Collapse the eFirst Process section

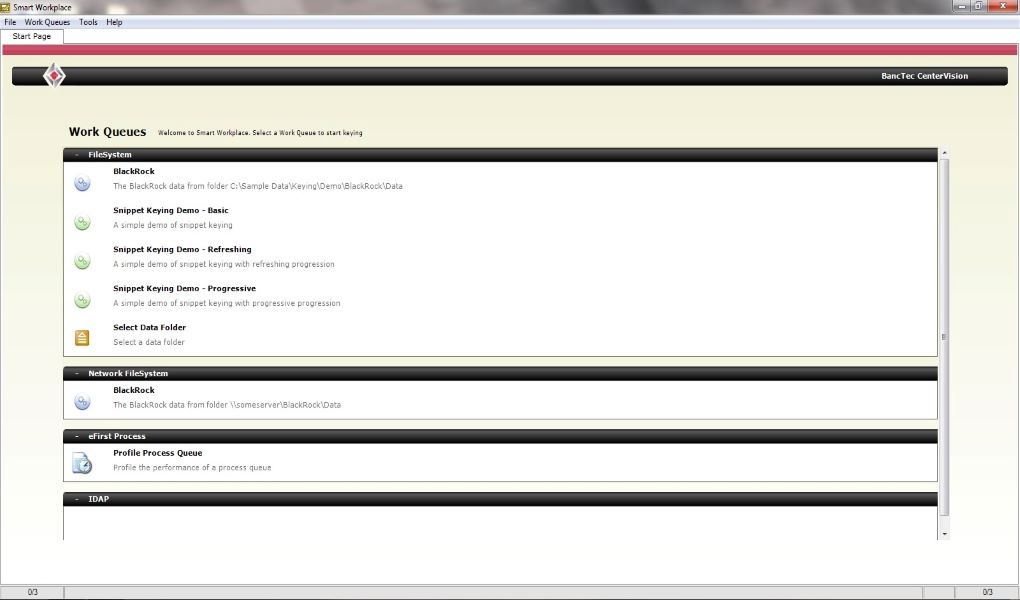(77, 437)
